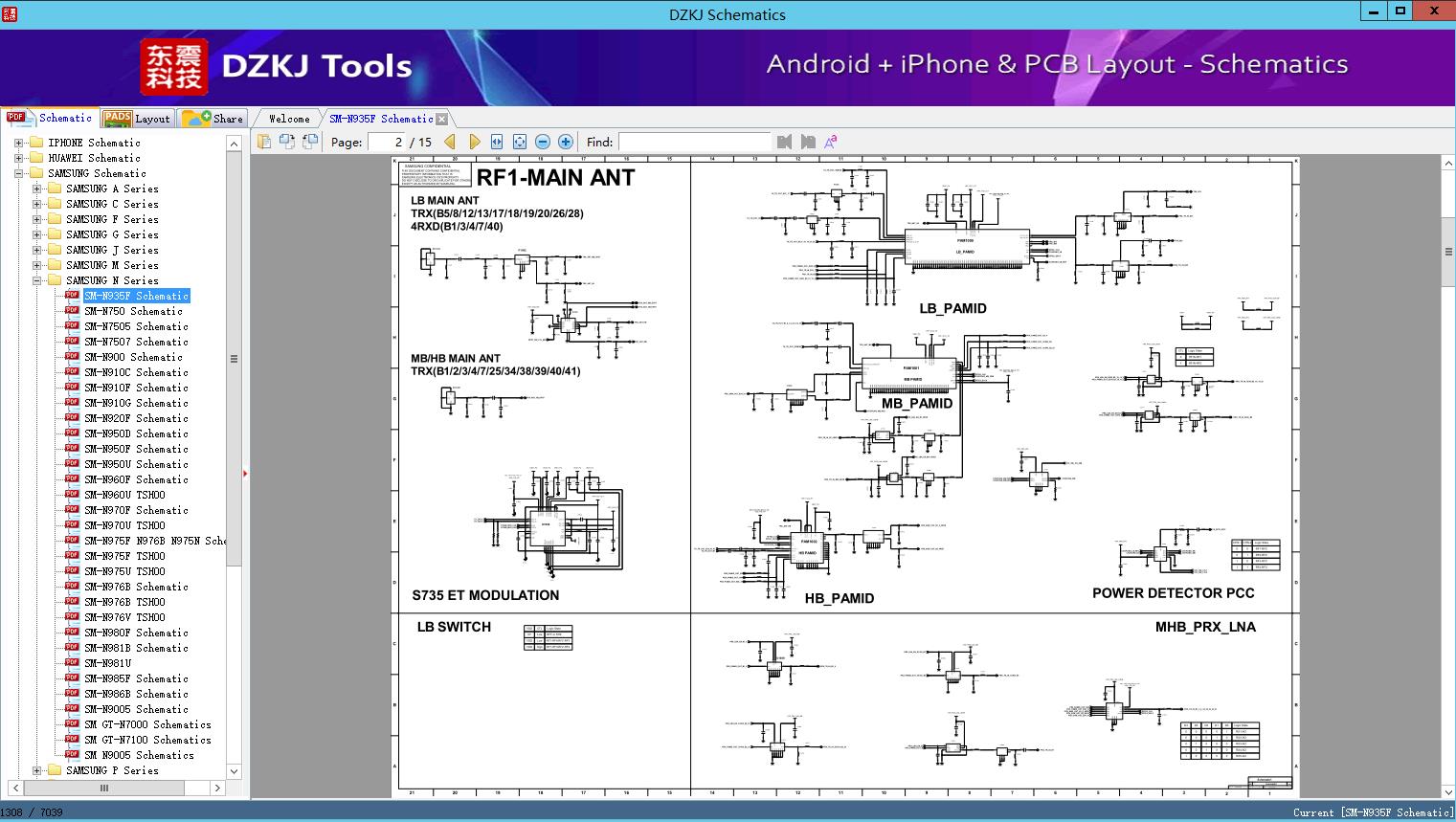This screenshot has height=822, width=1456.
Task: Click the PDF icon beside SM-N750 Schematic
Action: click(x=72, y=311)
